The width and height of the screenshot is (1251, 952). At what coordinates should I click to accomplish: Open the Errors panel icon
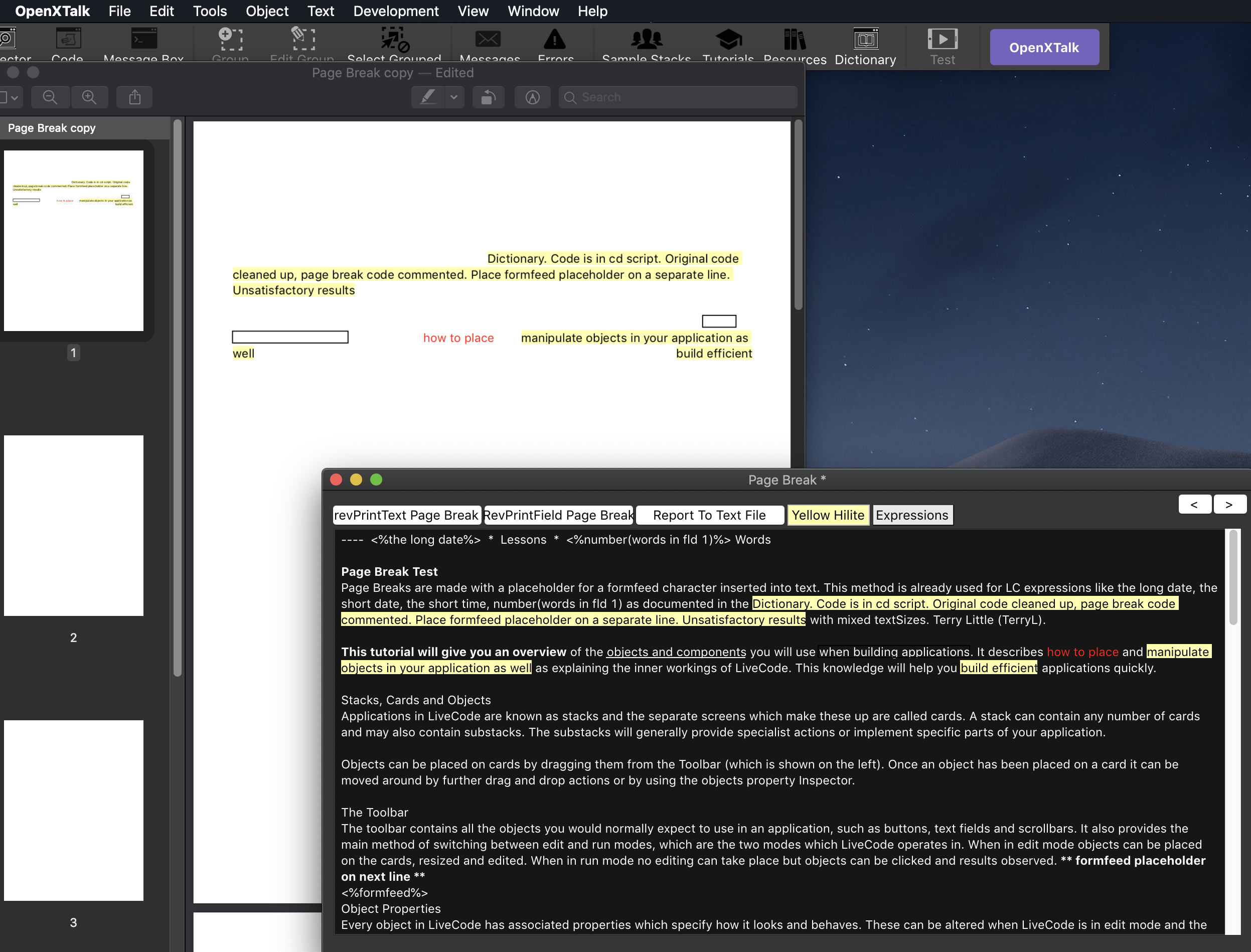tap(555, 44)
